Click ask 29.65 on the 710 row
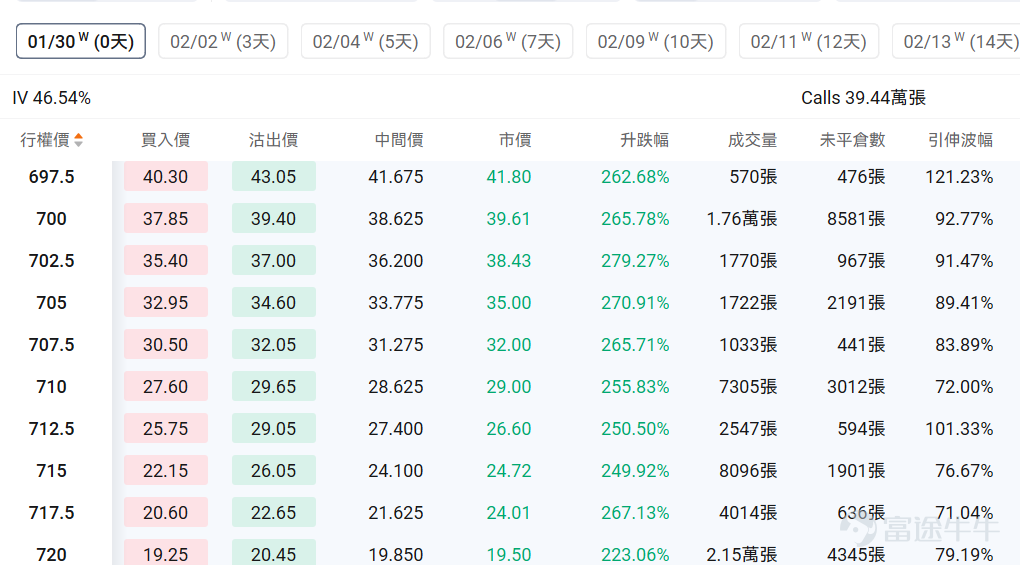 (274, 386)
